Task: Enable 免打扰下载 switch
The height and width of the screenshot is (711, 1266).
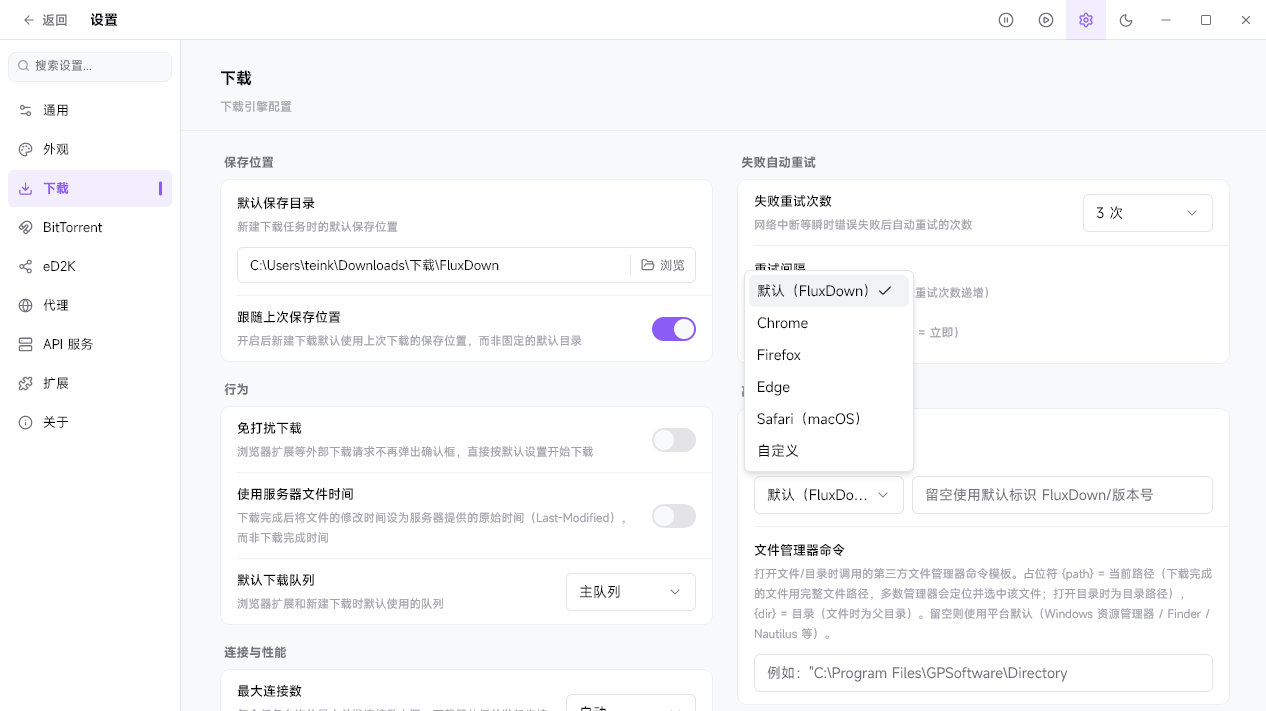Action: click(674, 440)
